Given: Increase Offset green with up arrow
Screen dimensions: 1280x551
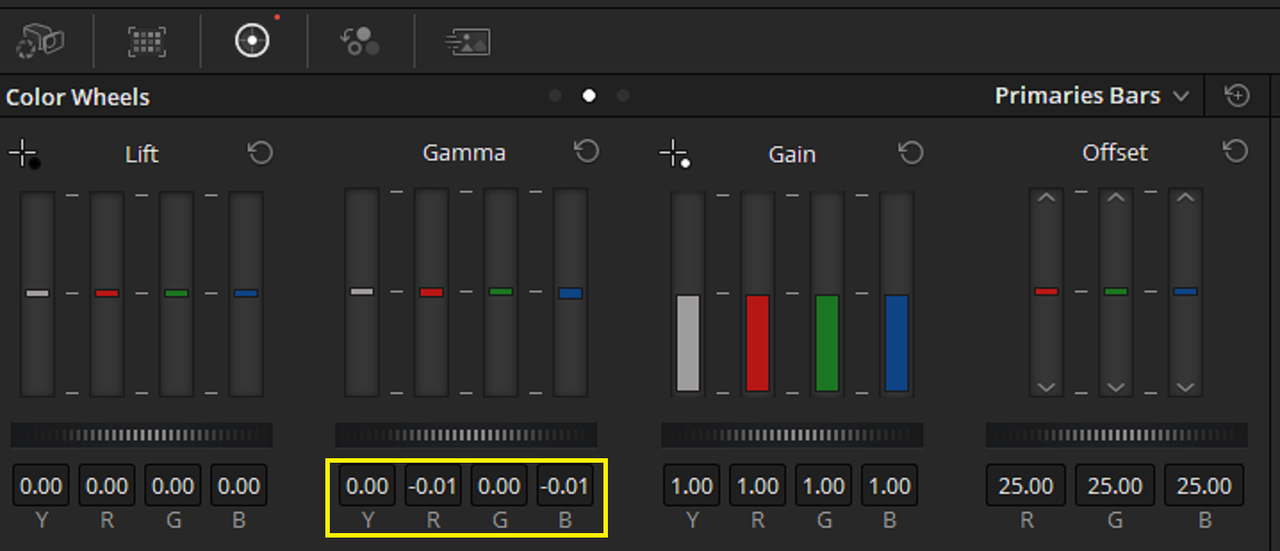Looking at the screenshot, I should pyautogui.click(x=1116, y=197).
